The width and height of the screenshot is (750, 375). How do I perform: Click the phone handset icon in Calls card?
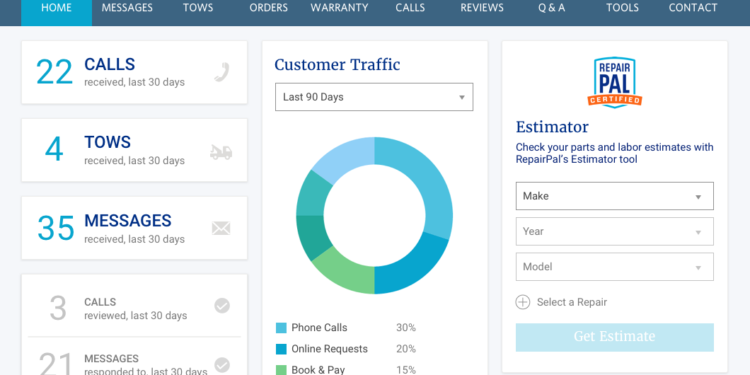pyautogui.click(x=221, y=73)
